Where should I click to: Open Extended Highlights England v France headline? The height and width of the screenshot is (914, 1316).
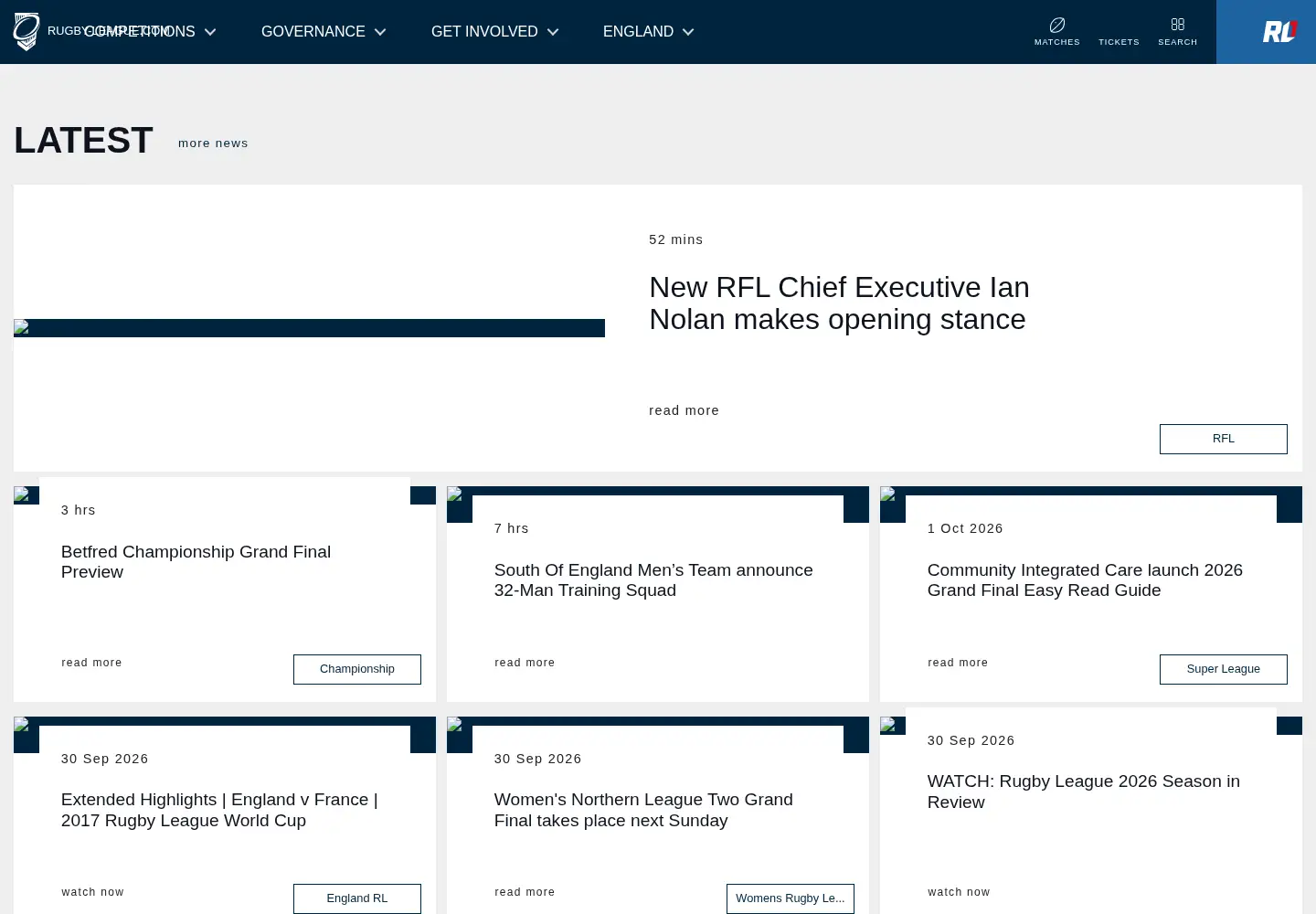[219, 810]
